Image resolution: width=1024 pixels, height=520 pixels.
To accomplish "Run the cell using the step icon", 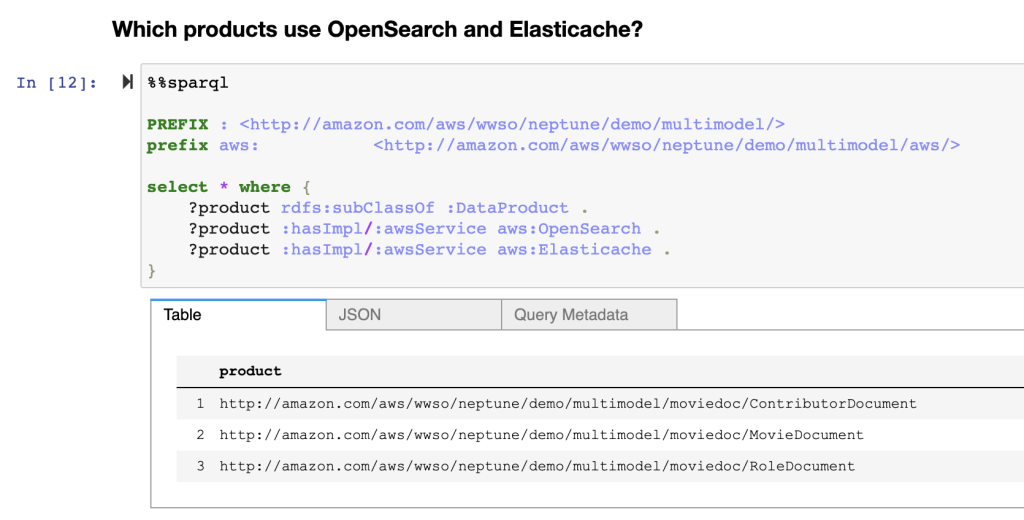I will 127,82.
